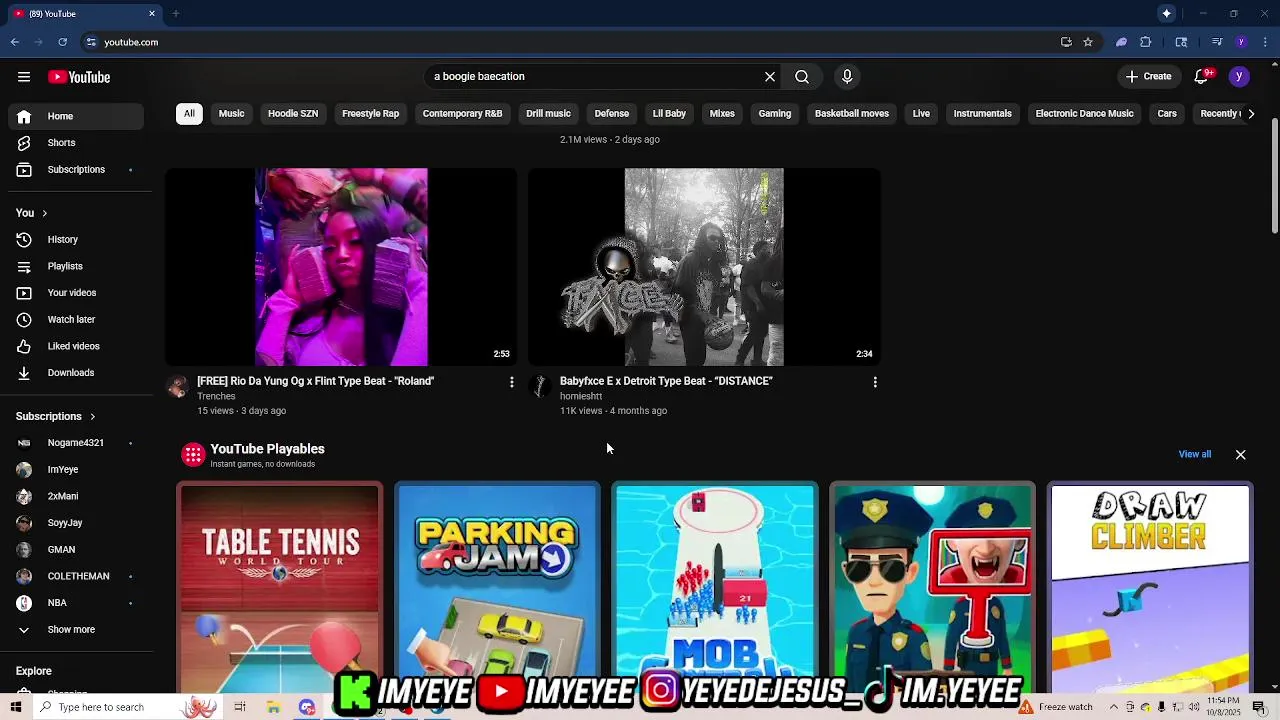Open the Roland type beat thumbnail
The image size is (1280, 720).
(341, 267)
